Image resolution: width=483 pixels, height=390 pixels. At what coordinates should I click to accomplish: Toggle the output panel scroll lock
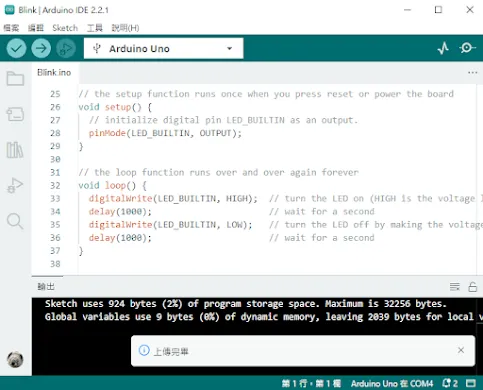pos(472,287)
